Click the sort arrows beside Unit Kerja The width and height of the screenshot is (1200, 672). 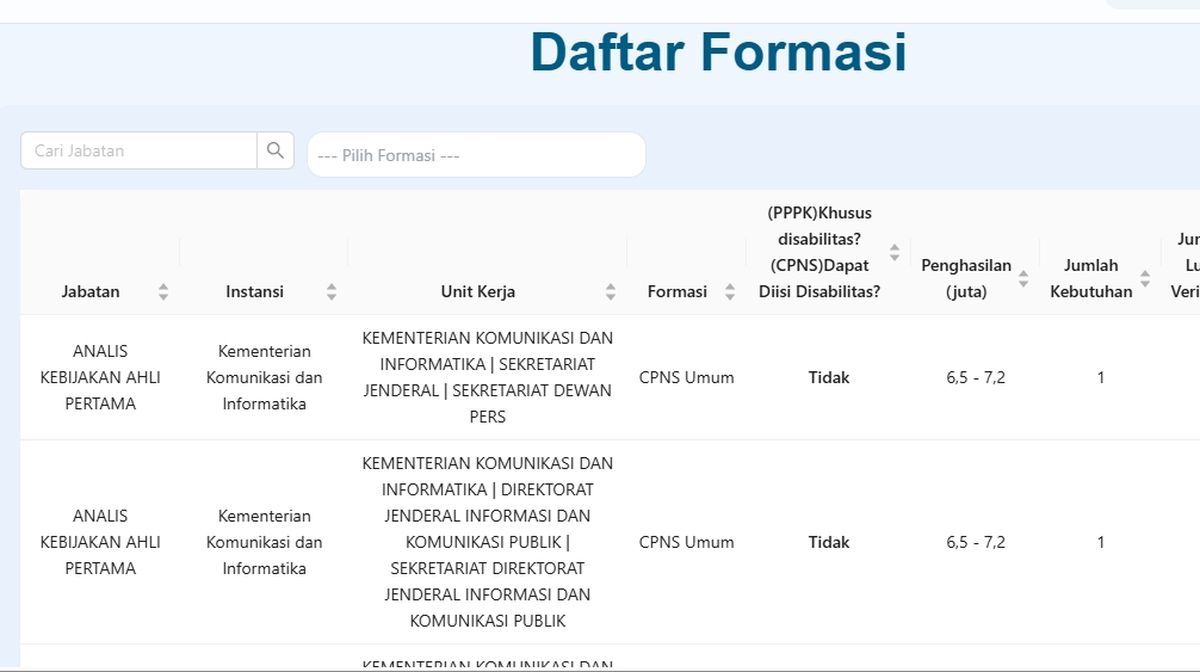[x=610, y=292]
